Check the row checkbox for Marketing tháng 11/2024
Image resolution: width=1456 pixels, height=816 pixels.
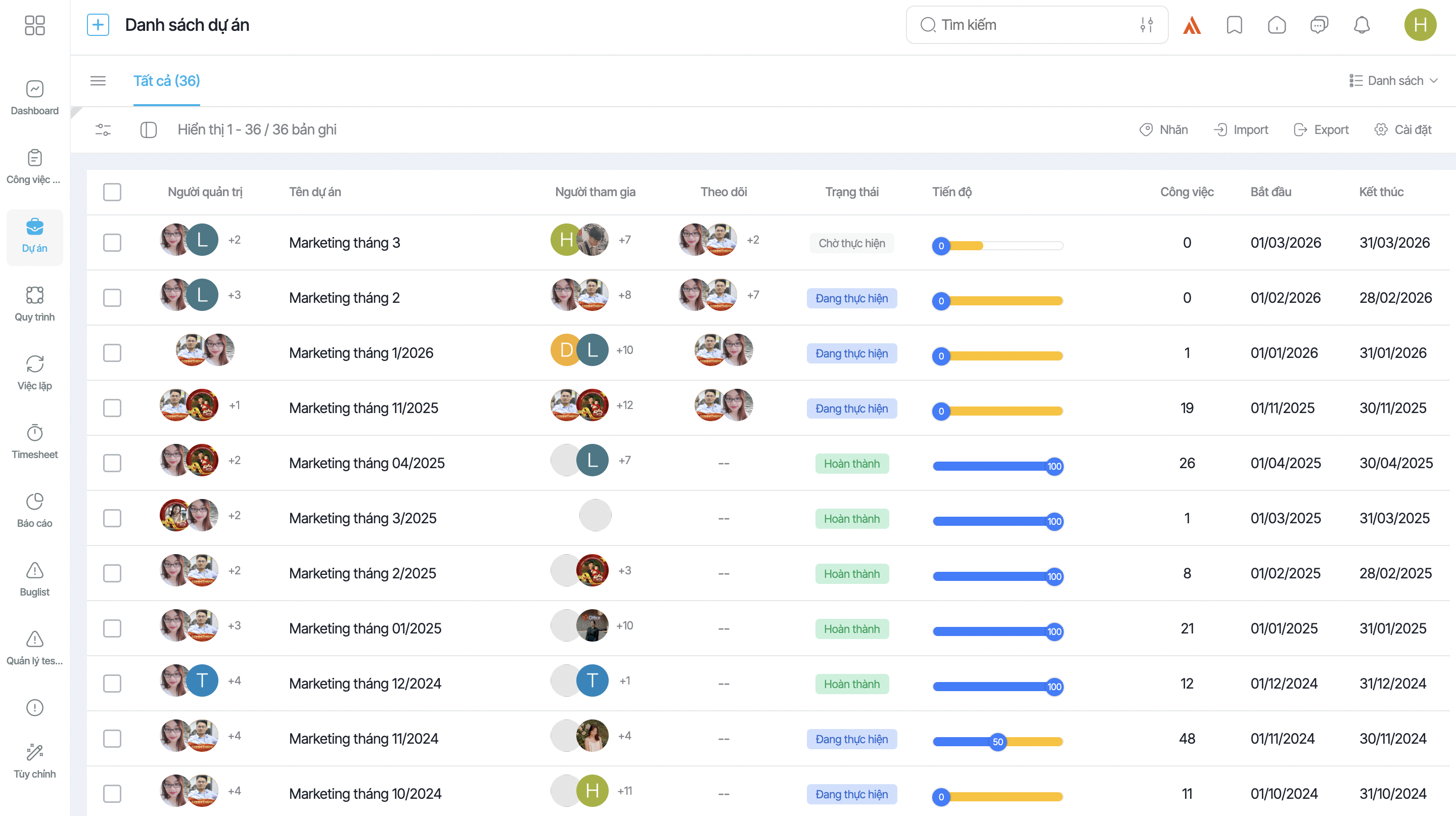click(x=112, y=739)
